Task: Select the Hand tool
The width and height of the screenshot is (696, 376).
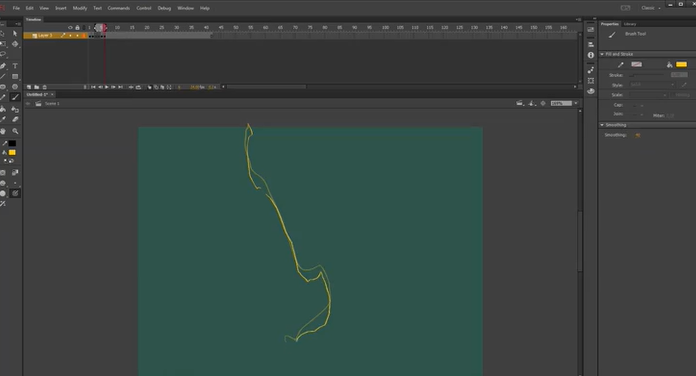Action: click(3, 131)
